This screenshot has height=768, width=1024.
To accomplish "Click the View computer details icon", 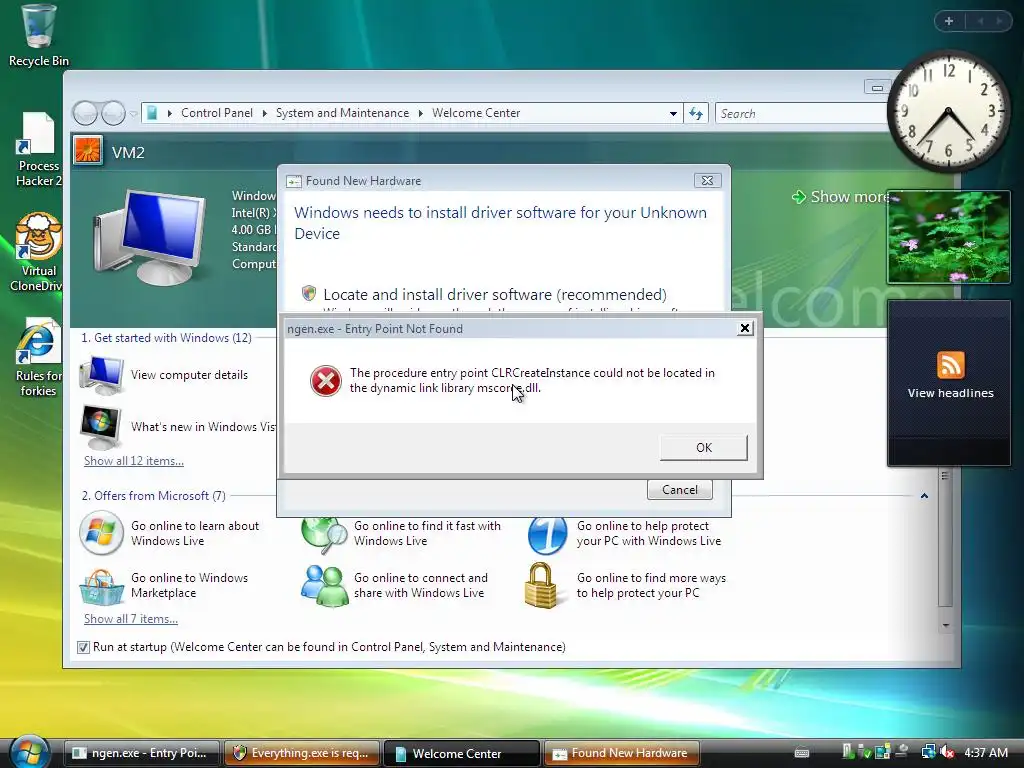I will 101,376.
